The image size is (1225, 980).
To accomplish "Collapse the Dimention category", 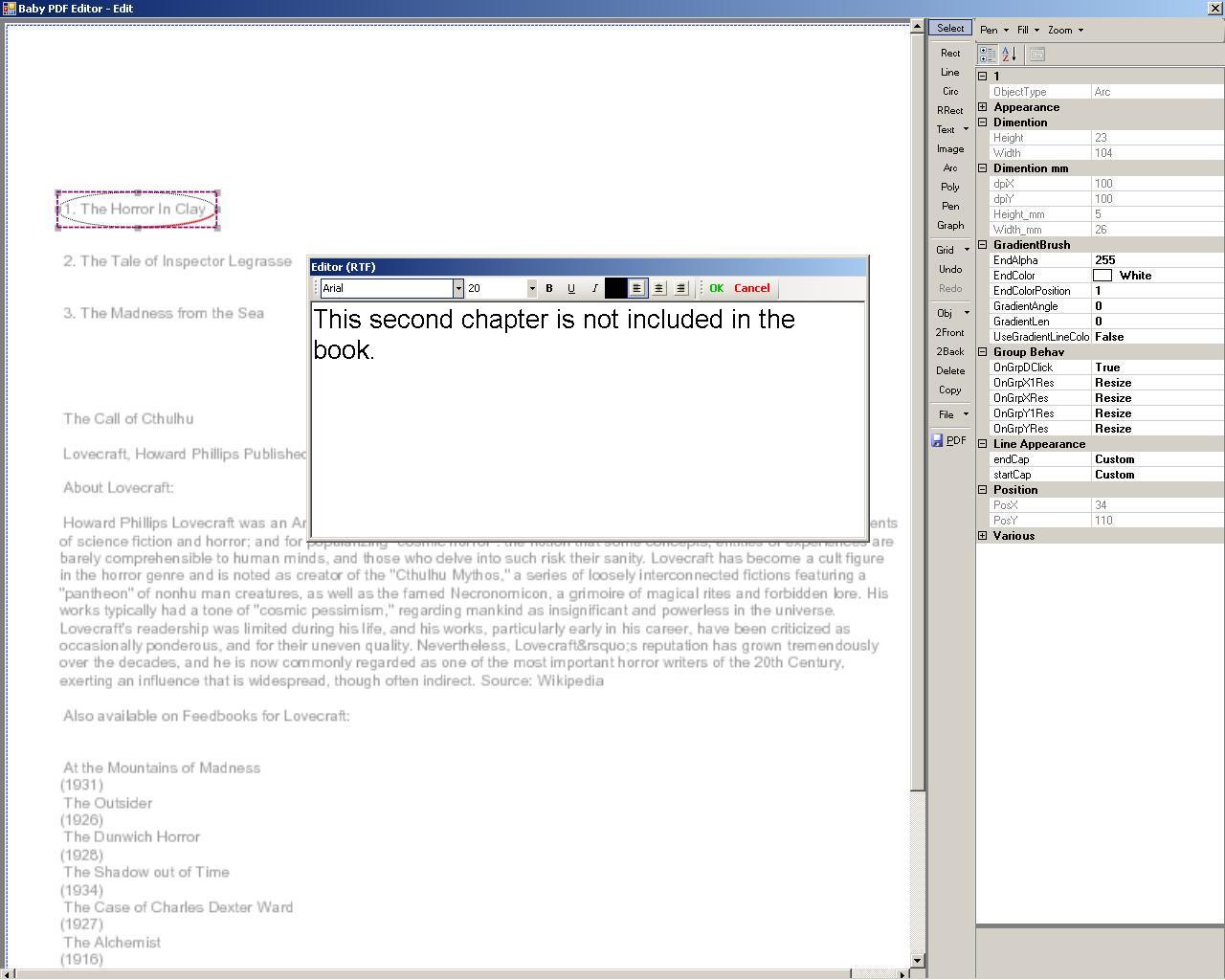I will point(982,122).
